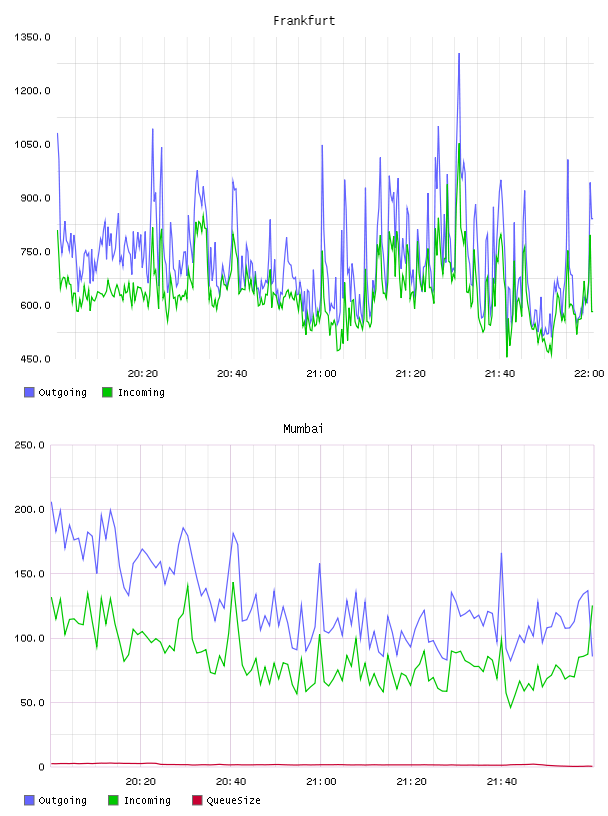Select the Mumbai chart title
Viewport: 608px width, 816px height.
tap(303, 429)
